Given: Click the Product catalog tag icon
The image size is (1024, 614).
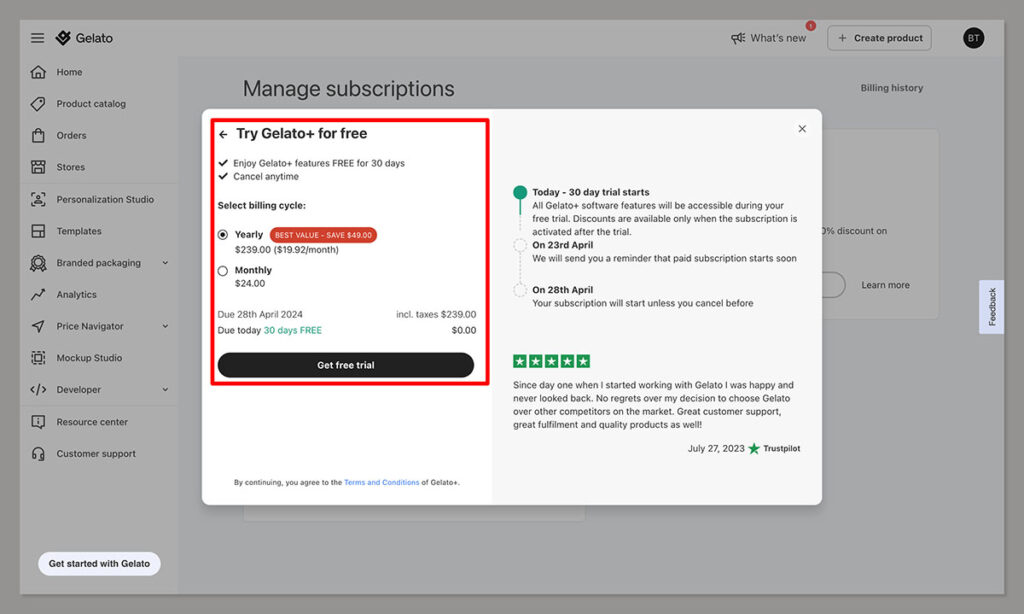Looking at the screenshot, I should pos(38,103).
